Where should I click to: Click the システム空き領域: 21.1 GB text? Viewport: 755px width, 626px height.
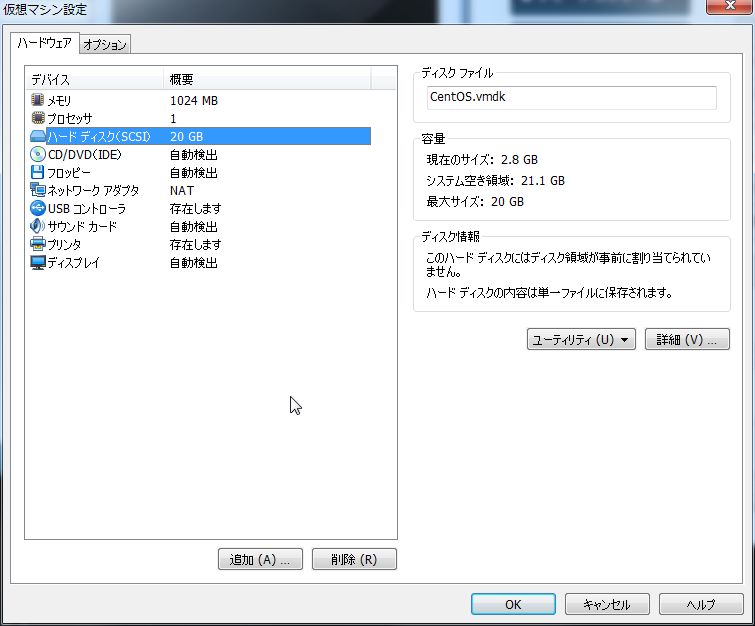point(495,181)
